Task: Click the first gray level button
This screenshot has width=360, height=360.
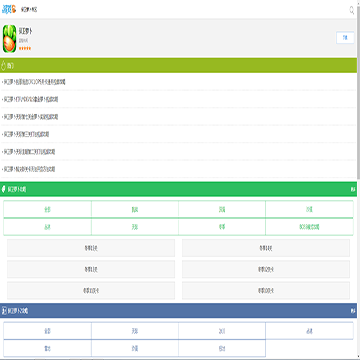Action: [91, 248]
